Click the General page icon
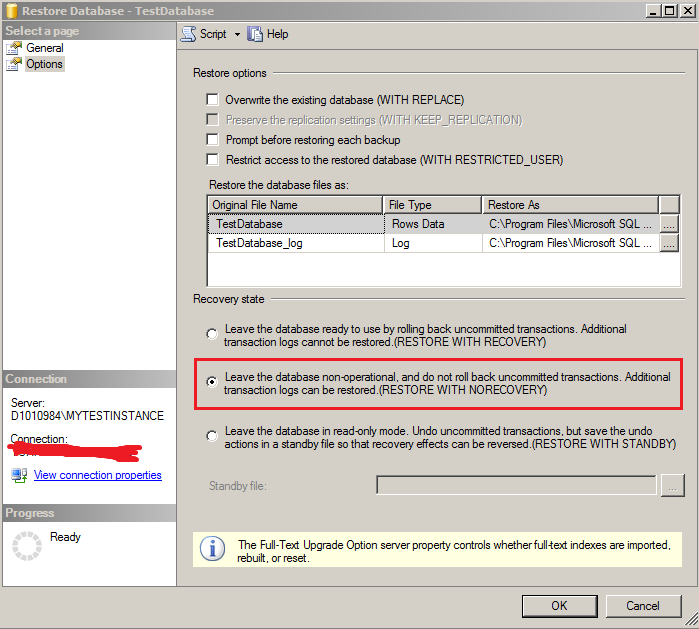The image size is (699, 629). pyautogui.click(x=14, y=48)
